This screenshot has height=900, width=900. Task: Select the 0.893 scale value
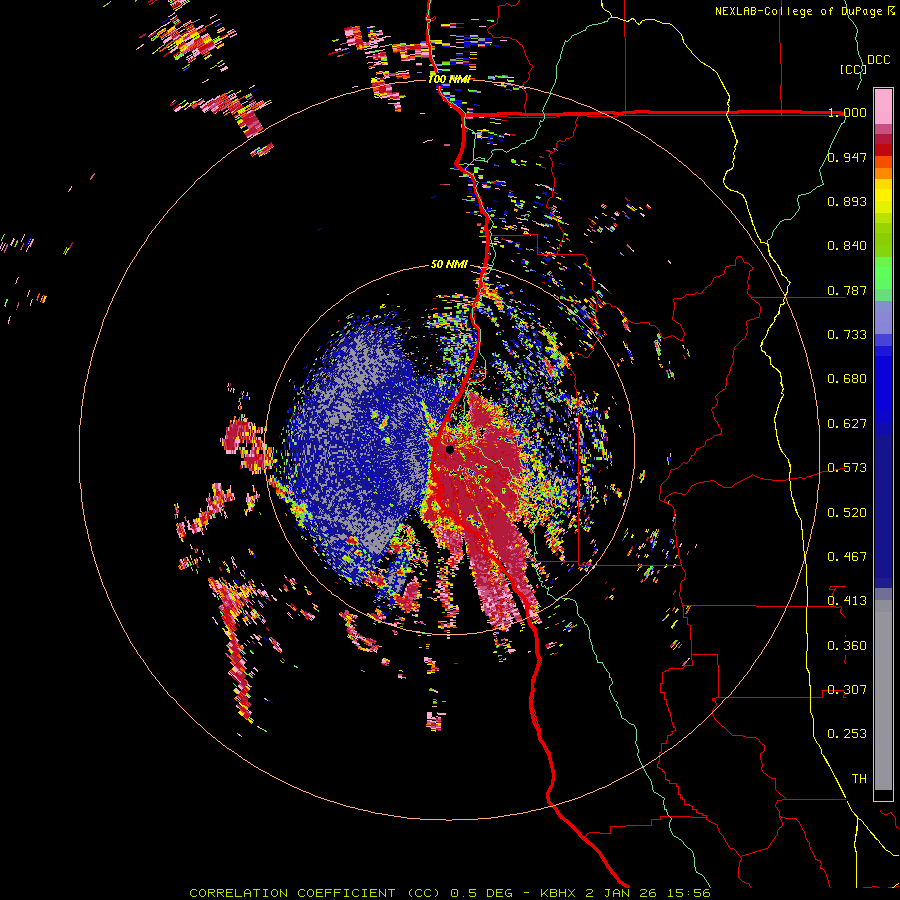(847, 201)
